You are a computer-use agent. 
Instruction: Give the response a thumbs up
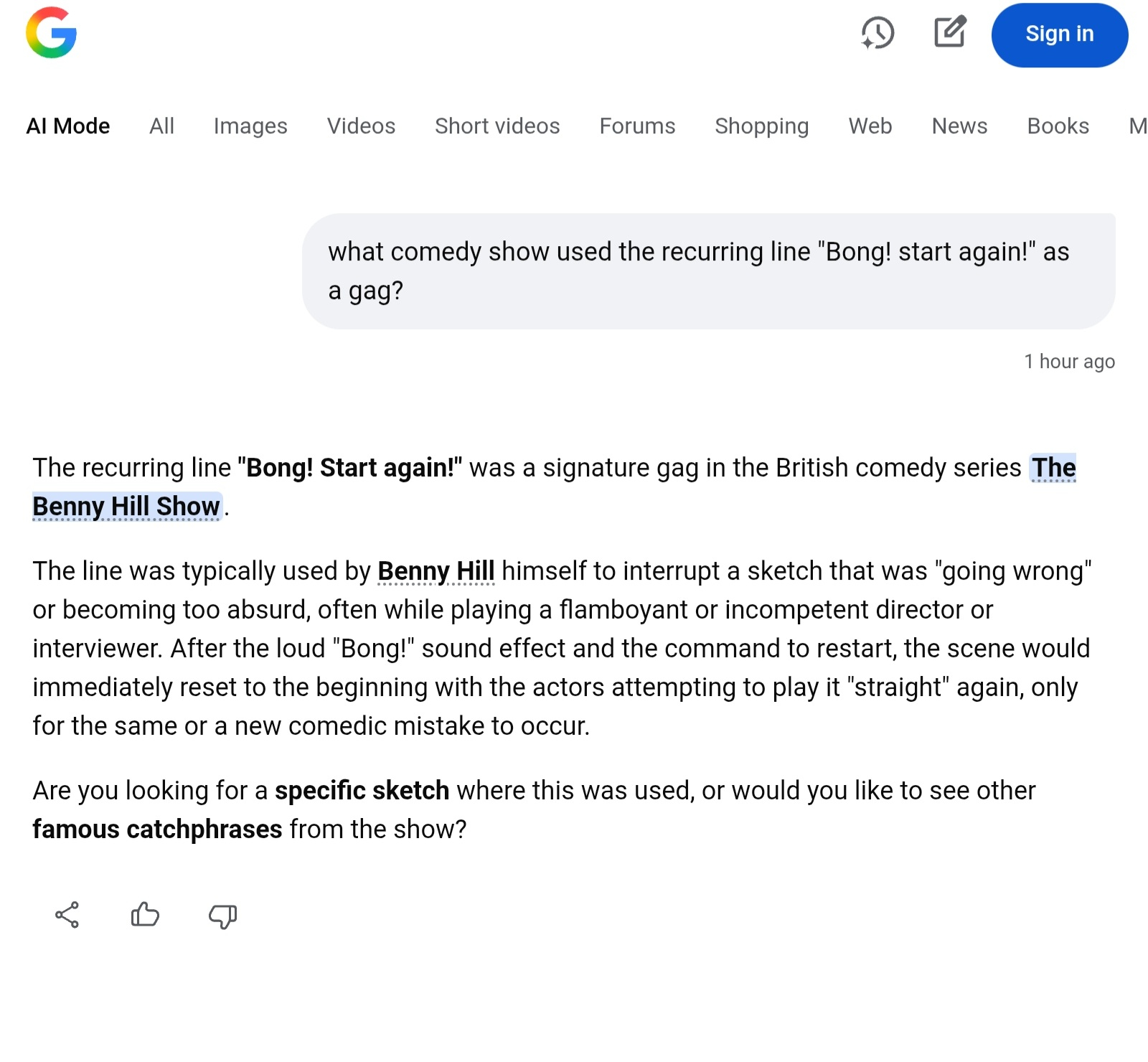pos(145,915)
